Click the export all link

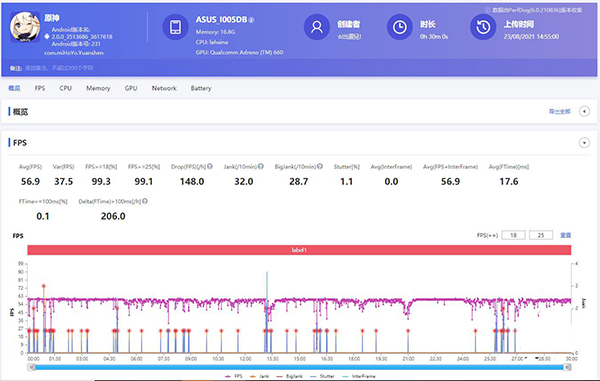pyautogui.click(x=559, y=111)
